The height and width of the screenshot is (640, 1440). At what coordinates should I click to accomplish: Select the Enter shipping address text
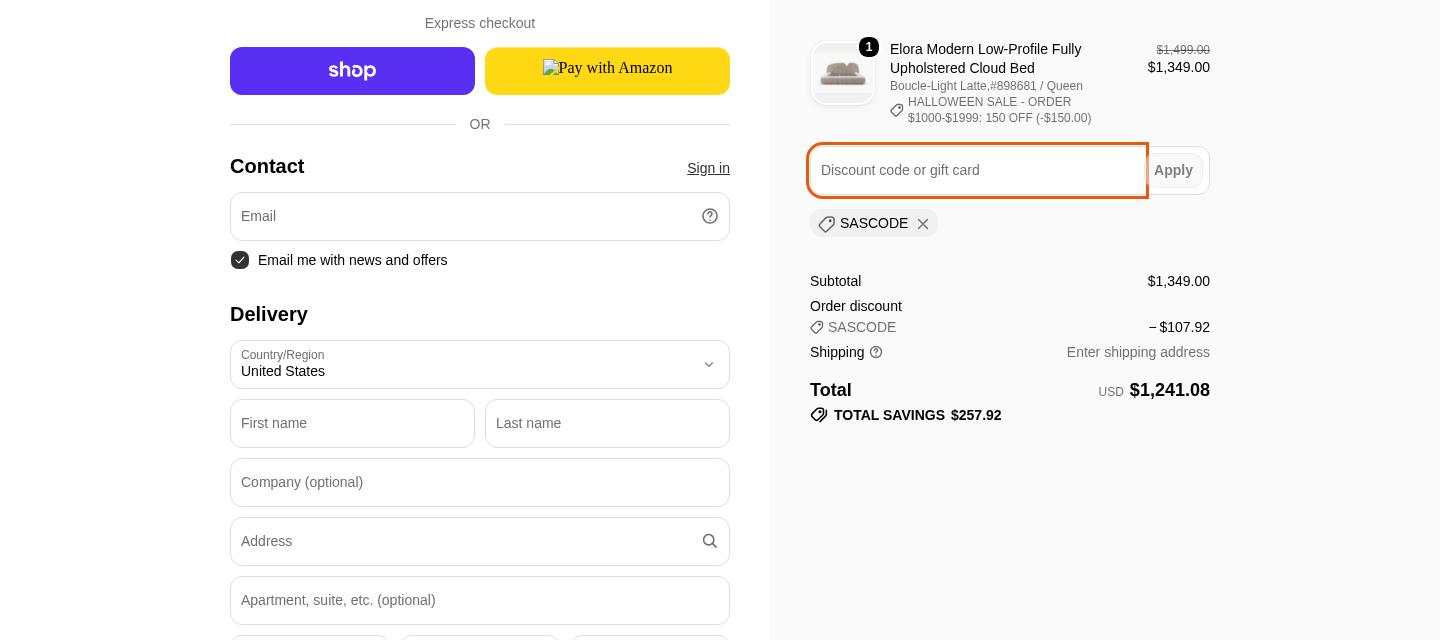1138,352
